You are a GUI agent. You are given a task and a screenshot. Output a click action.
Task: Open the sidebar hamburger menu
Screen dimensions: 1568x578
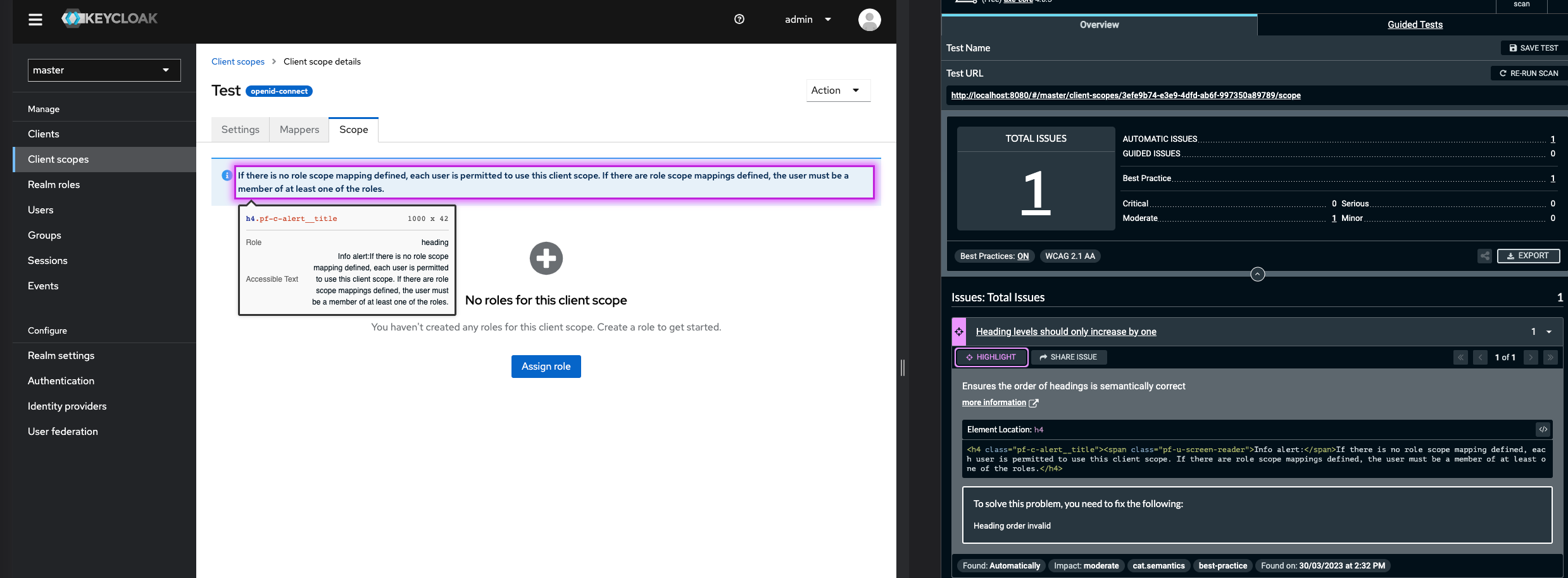[35, 20]
